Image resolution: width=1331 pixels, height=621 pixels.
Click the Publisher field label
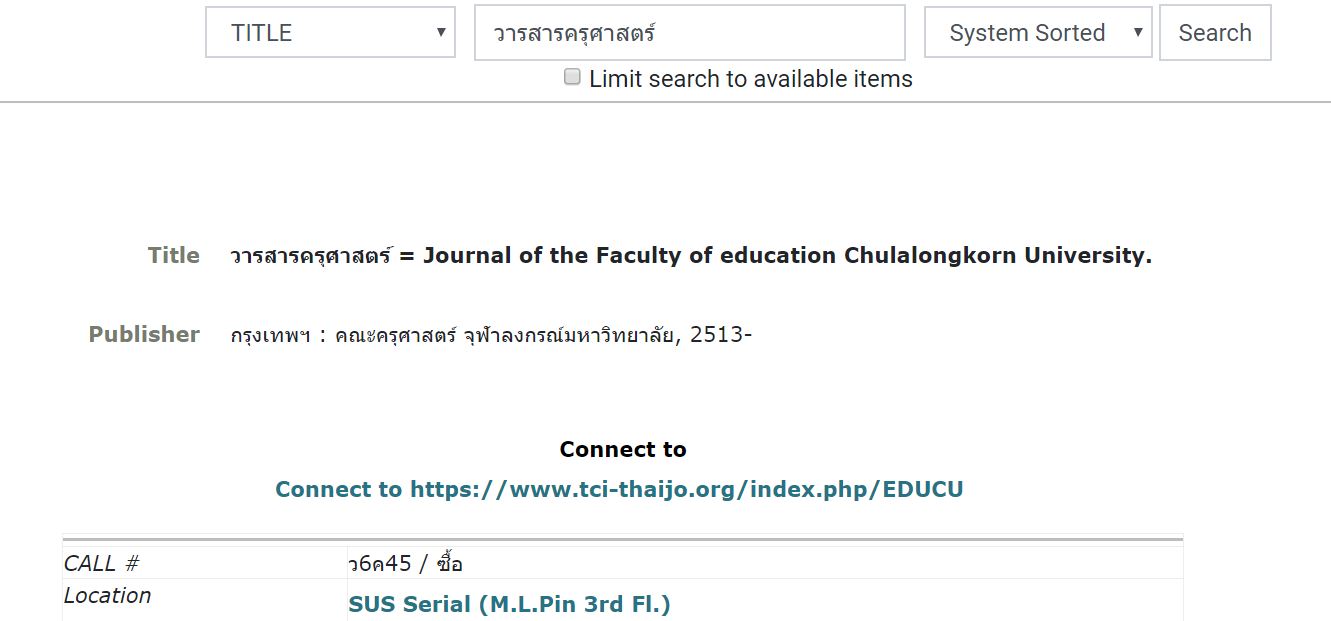[x=144, y=334]
